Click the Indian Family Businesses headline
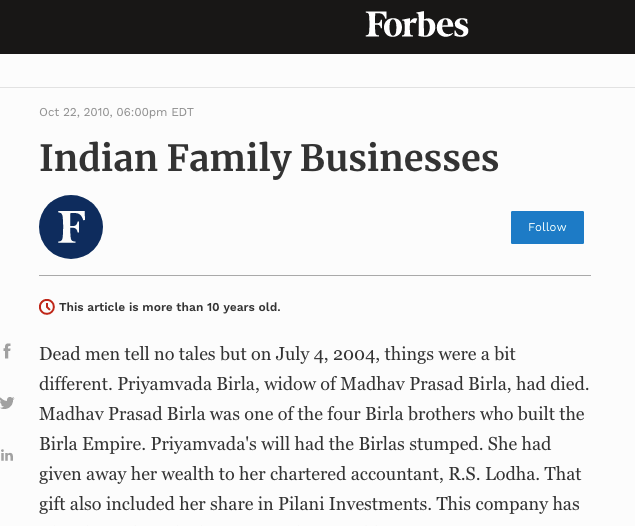The width and height of the screenshot is (635, 526). (269, 158)
